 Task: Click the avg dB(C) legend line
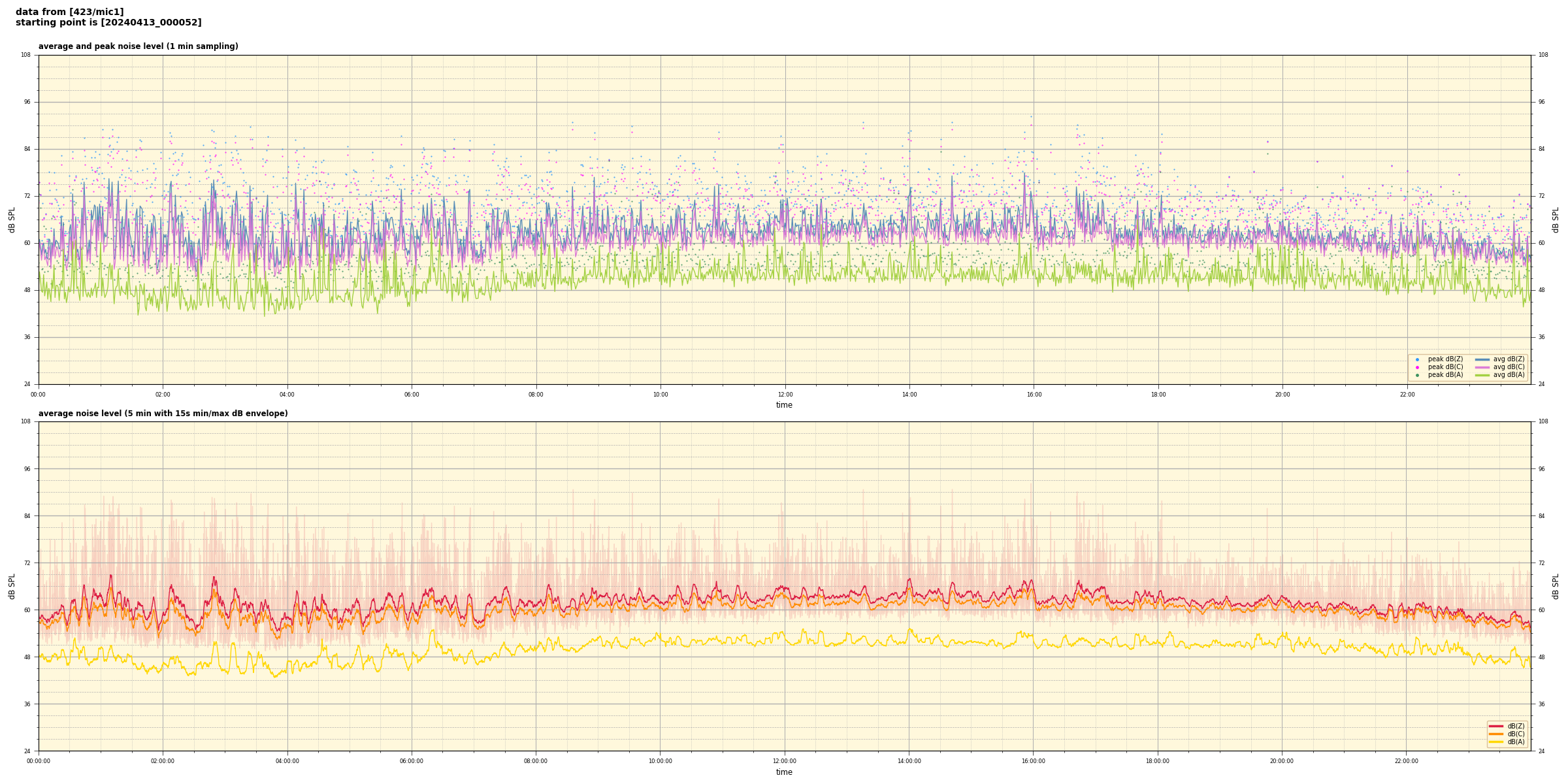(x=1482, y=367)
